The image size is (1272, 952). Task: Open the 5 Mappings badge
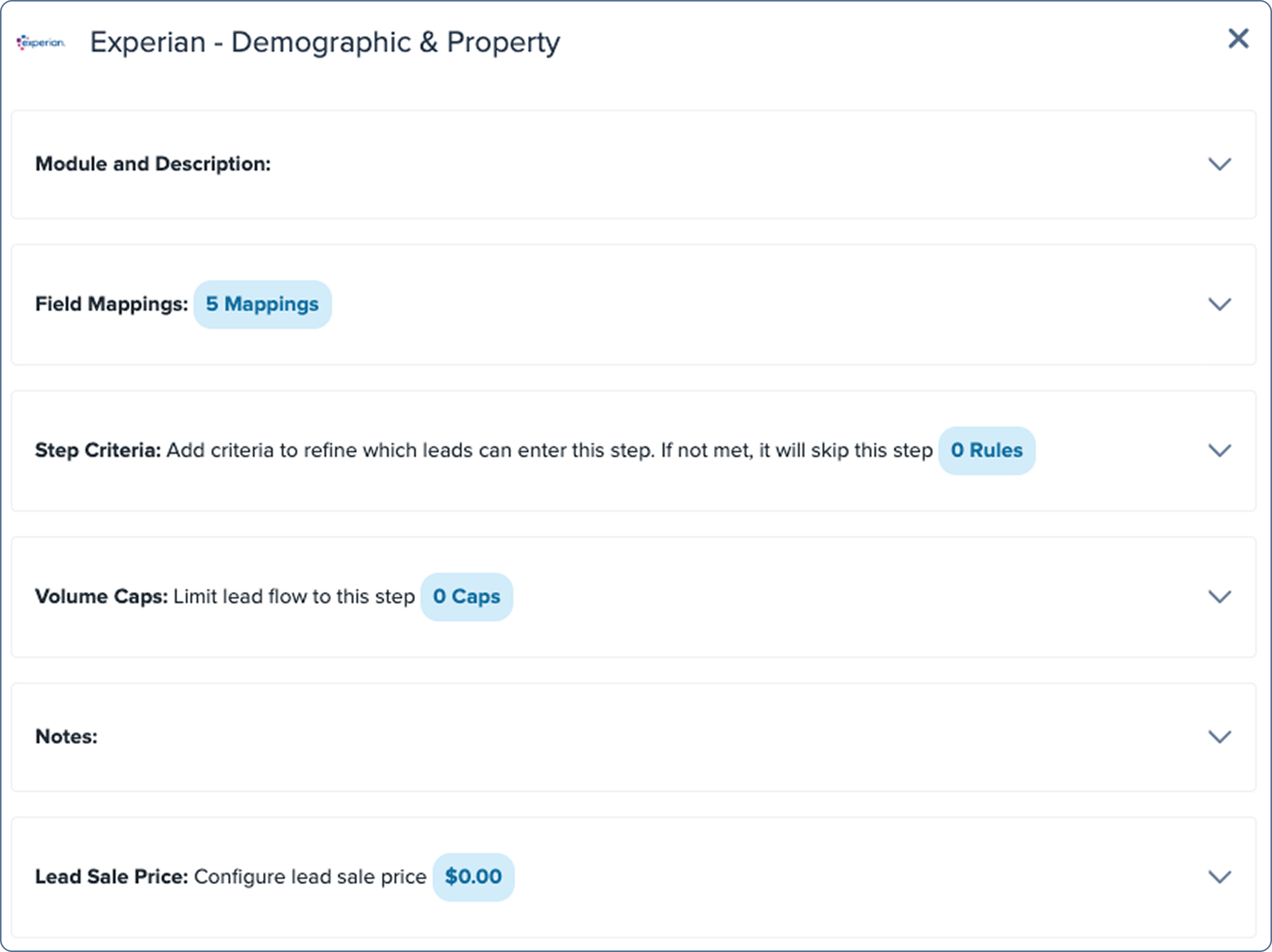pos(262,304)
